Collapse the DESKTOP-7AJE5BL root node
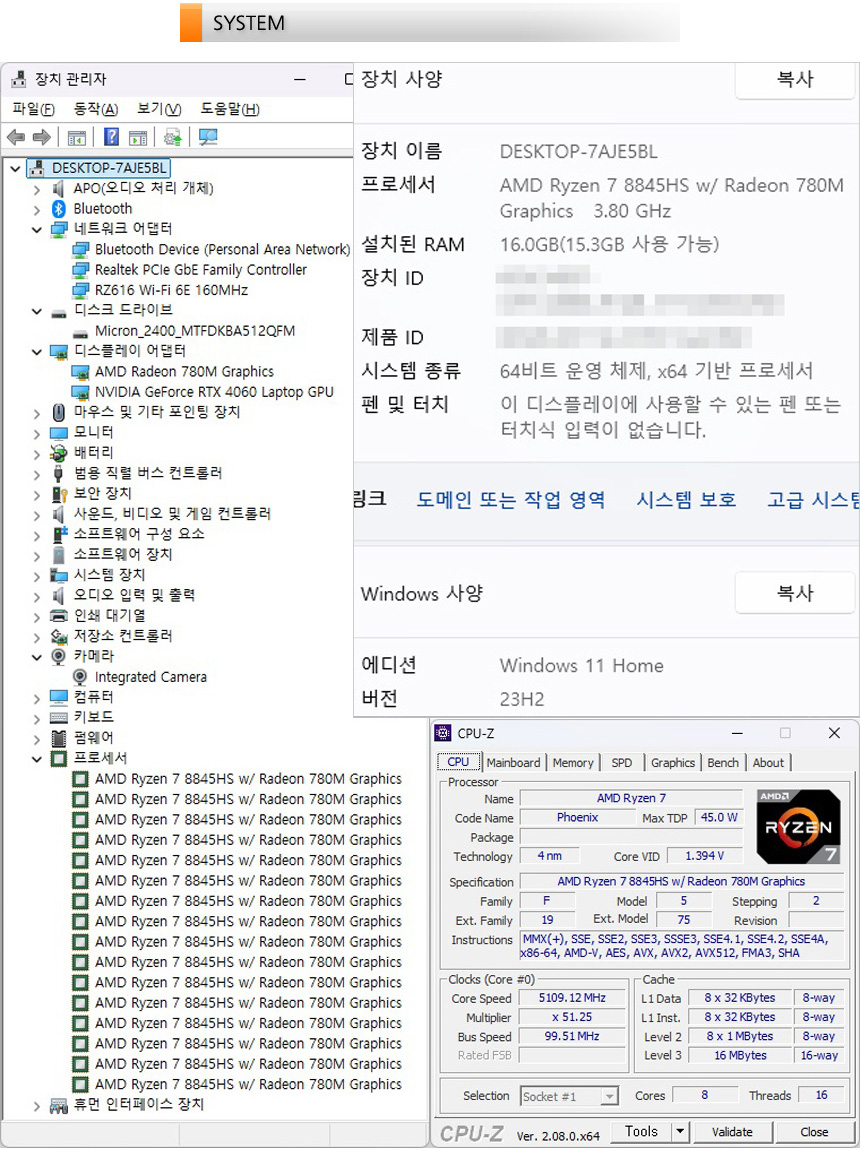This screenshot has height=1151, width=860. click(x=15, y=169)
